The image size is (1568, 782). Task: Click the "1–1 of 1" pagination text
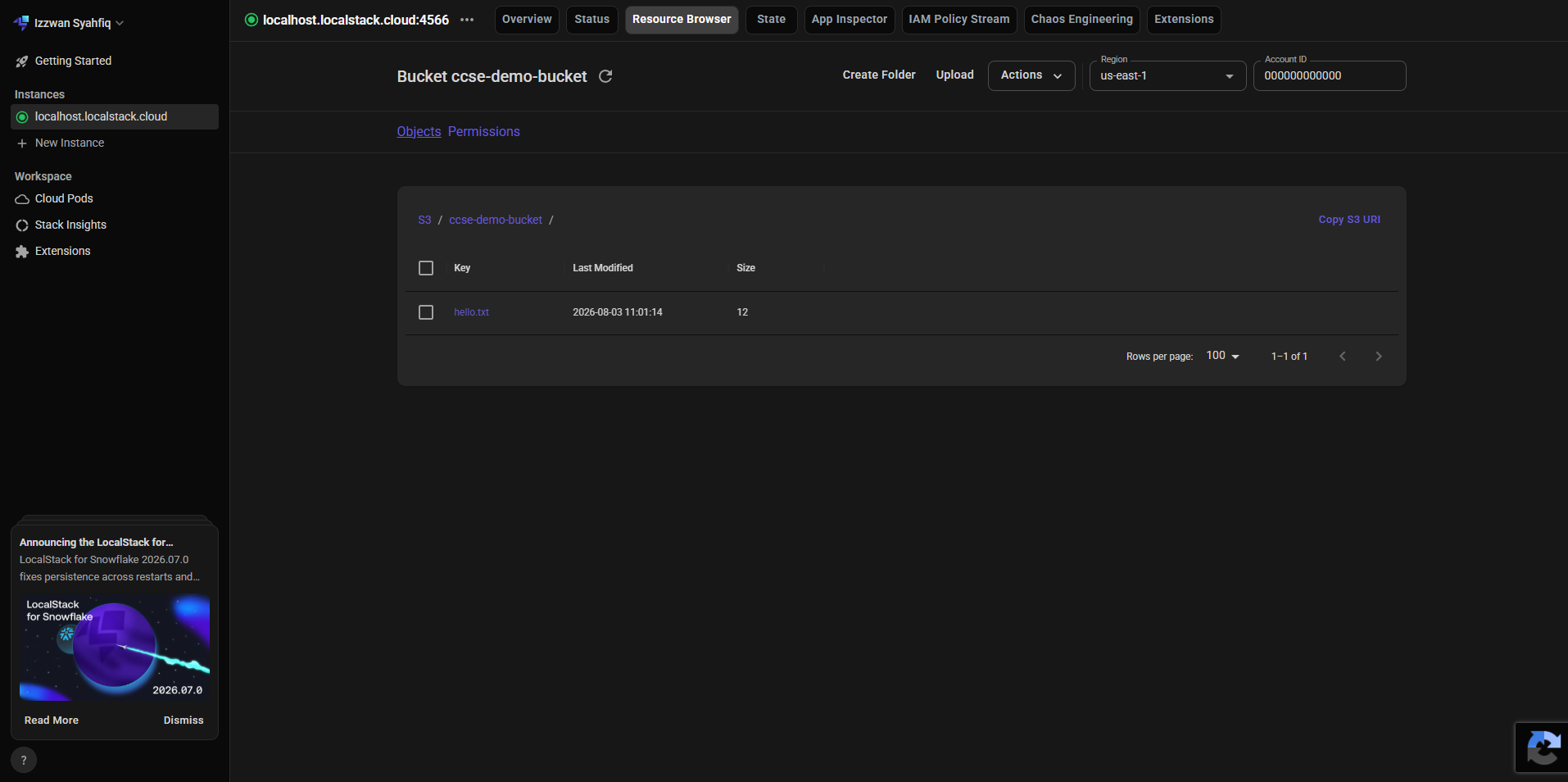point(1289,357)
